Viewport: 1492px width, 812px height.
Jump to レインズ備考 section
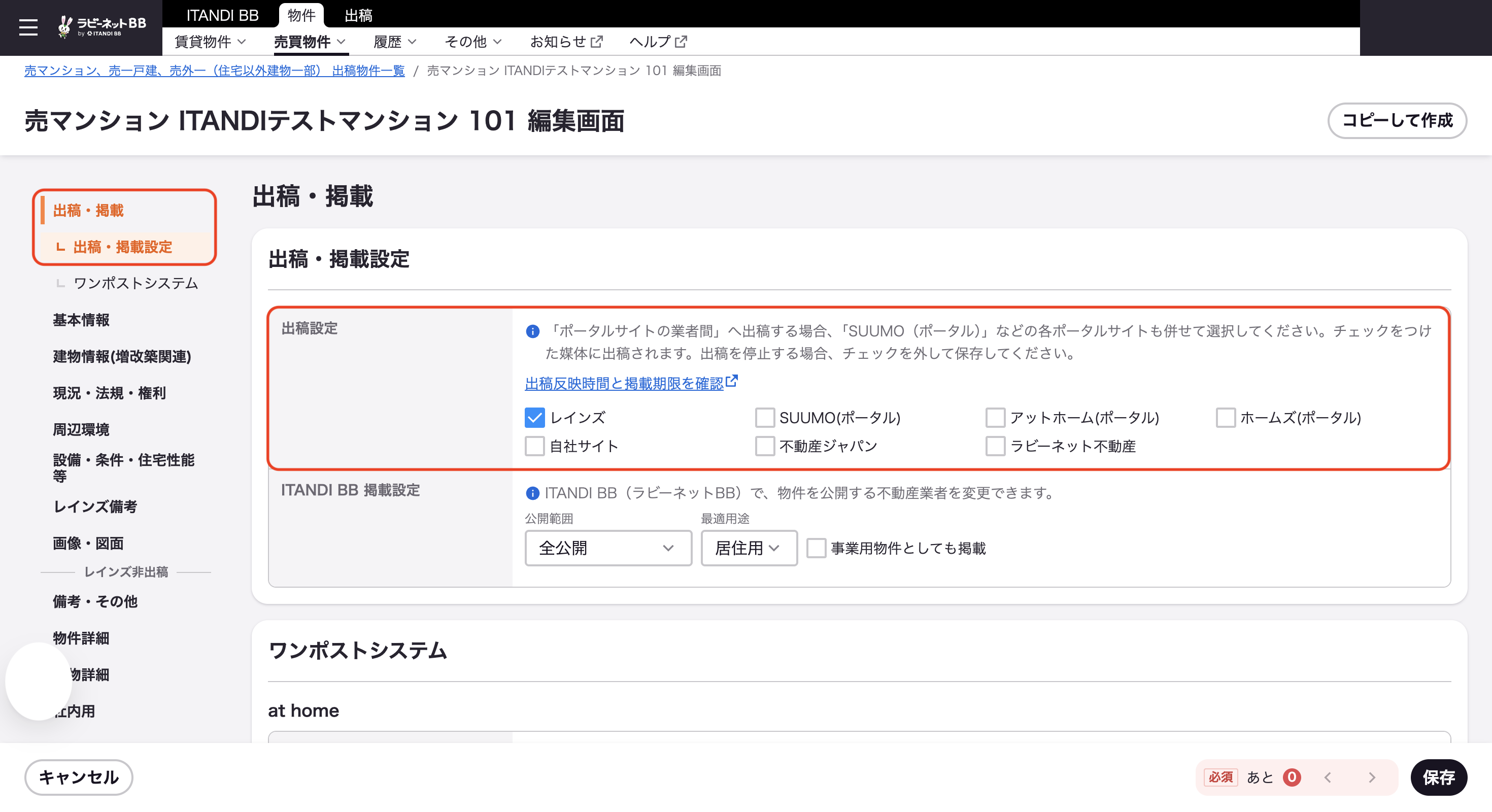[x=95, y=507]
